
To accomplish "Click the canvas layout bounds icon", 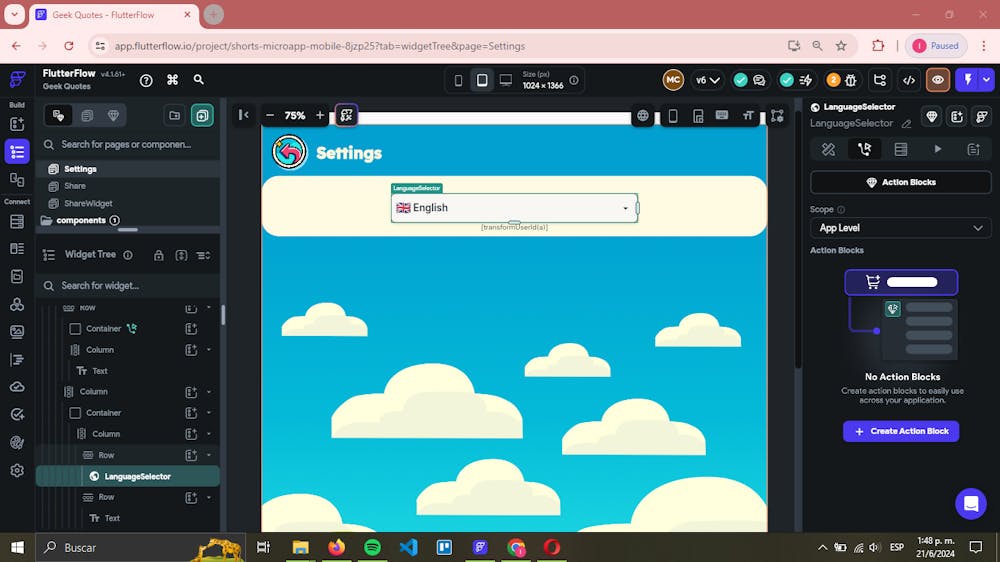I will 777,115.
